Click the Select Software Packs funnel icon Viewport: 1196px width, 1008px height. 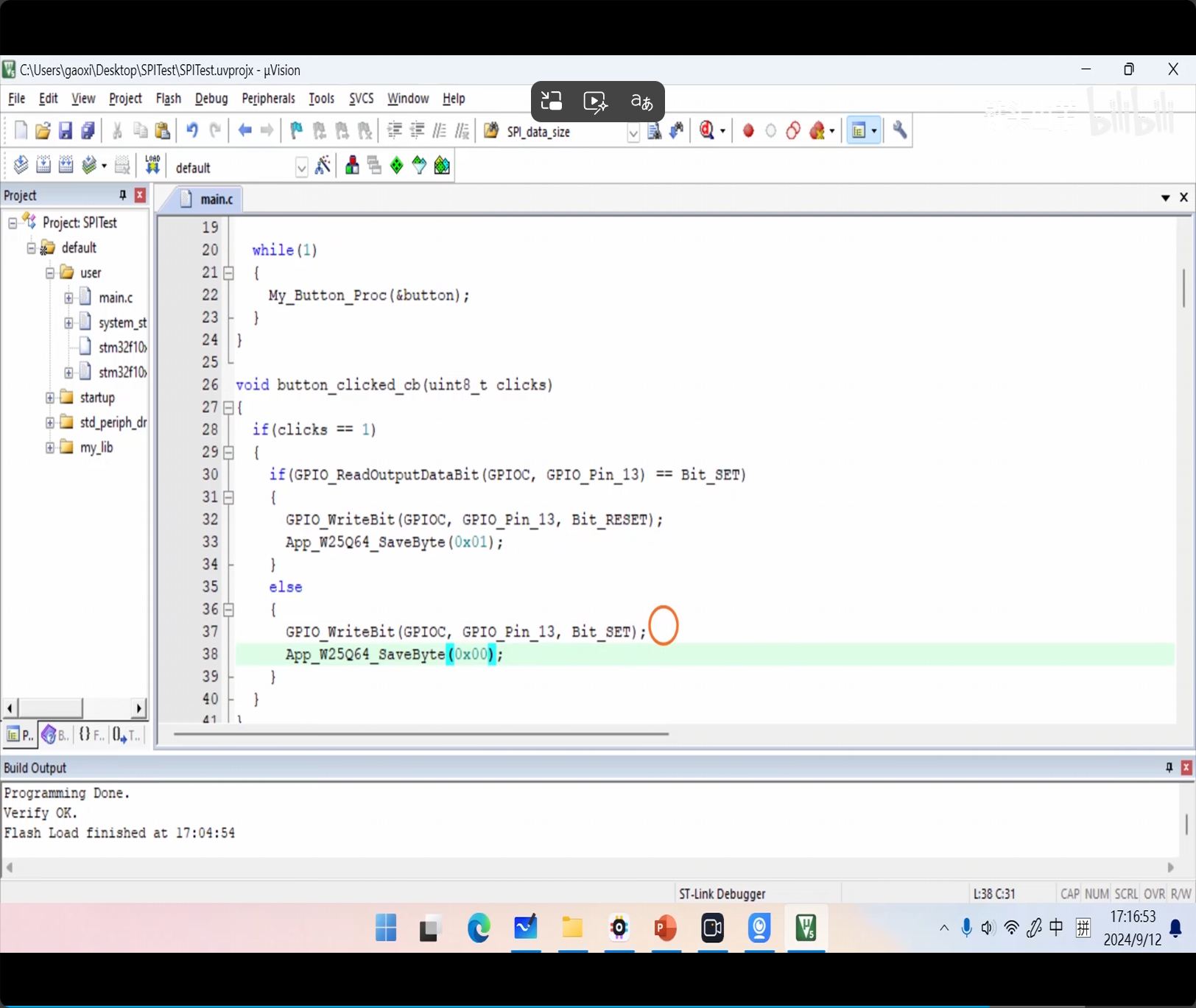[419, 165]
